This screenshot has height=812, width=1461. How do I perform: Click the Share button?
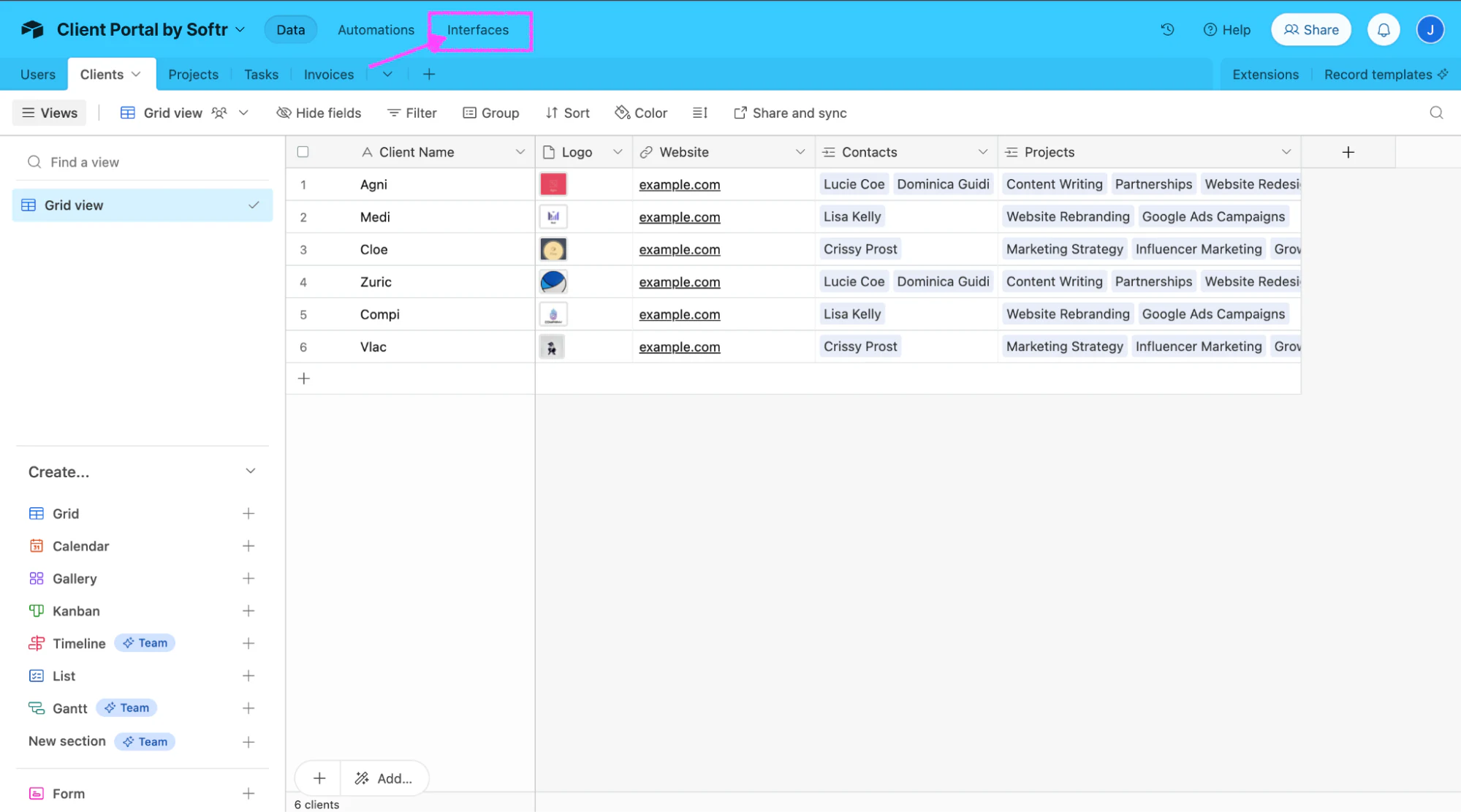coord(1311,30)
